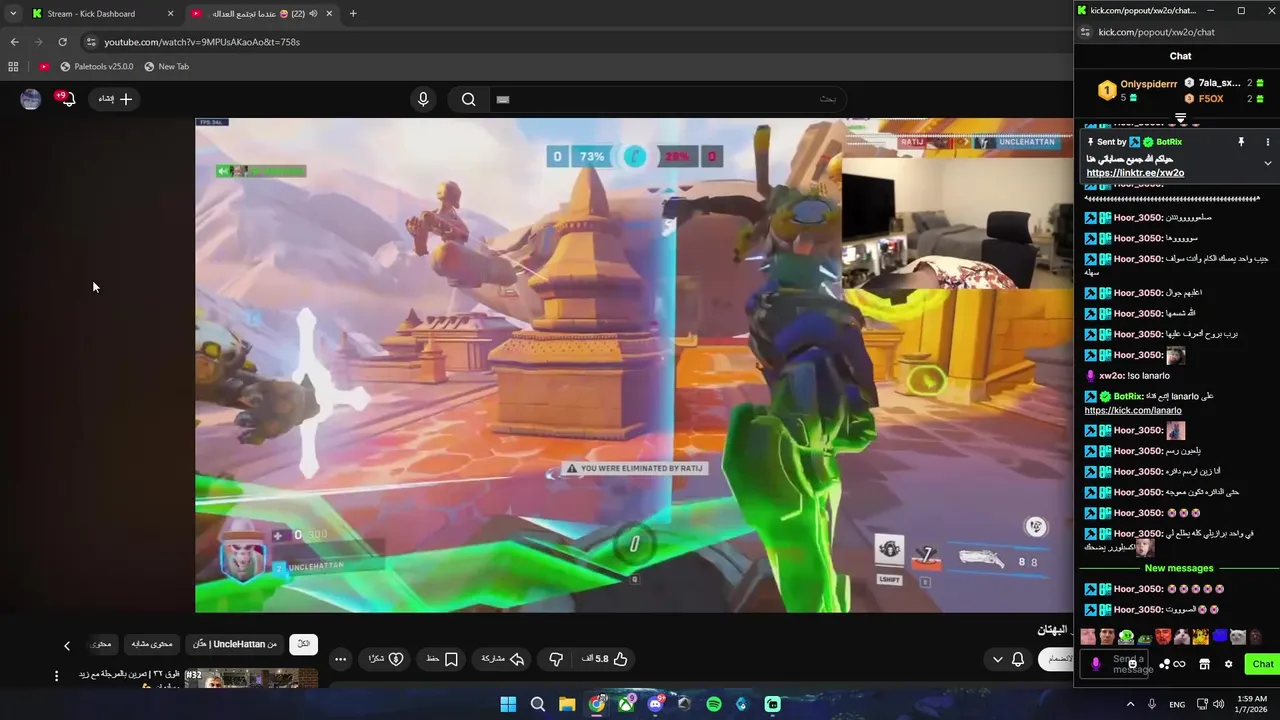Open the suggested video #32 thumbnail
This screenshot has width=1280, height=720.
pos(251,678)
